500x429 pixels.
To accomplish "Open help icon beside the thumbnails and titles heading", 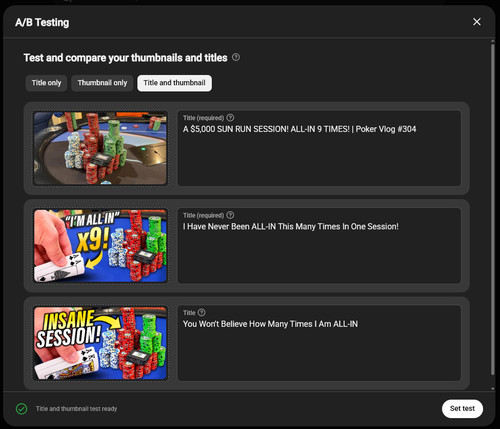I will (236, 57).
